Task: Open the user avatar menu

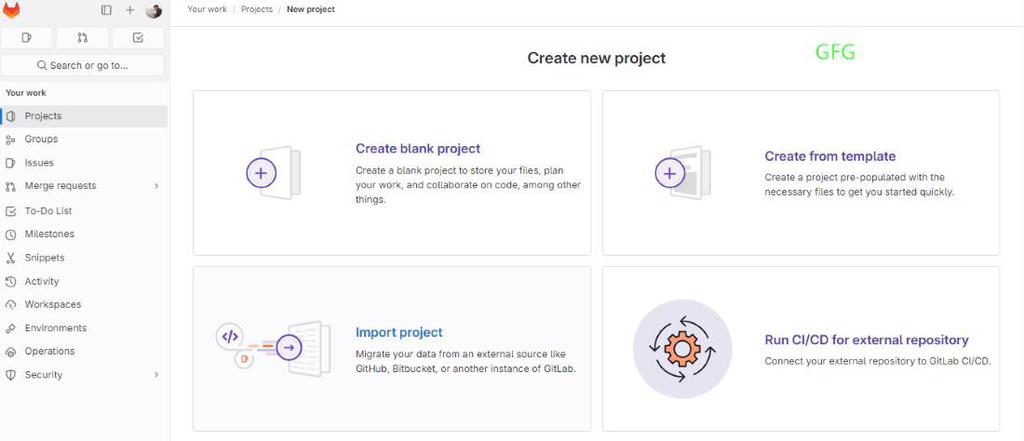Action: pos(153,10)
